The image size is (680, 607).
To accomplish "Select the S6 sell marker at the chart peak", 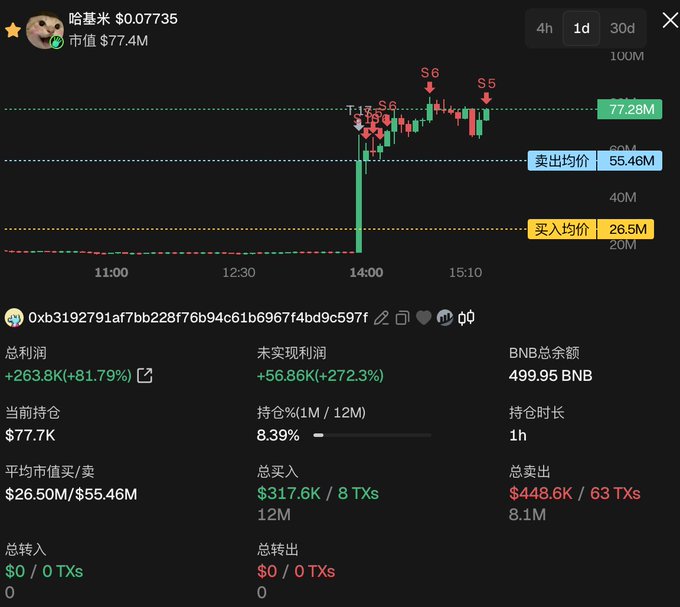I will [x=430, y=80].
